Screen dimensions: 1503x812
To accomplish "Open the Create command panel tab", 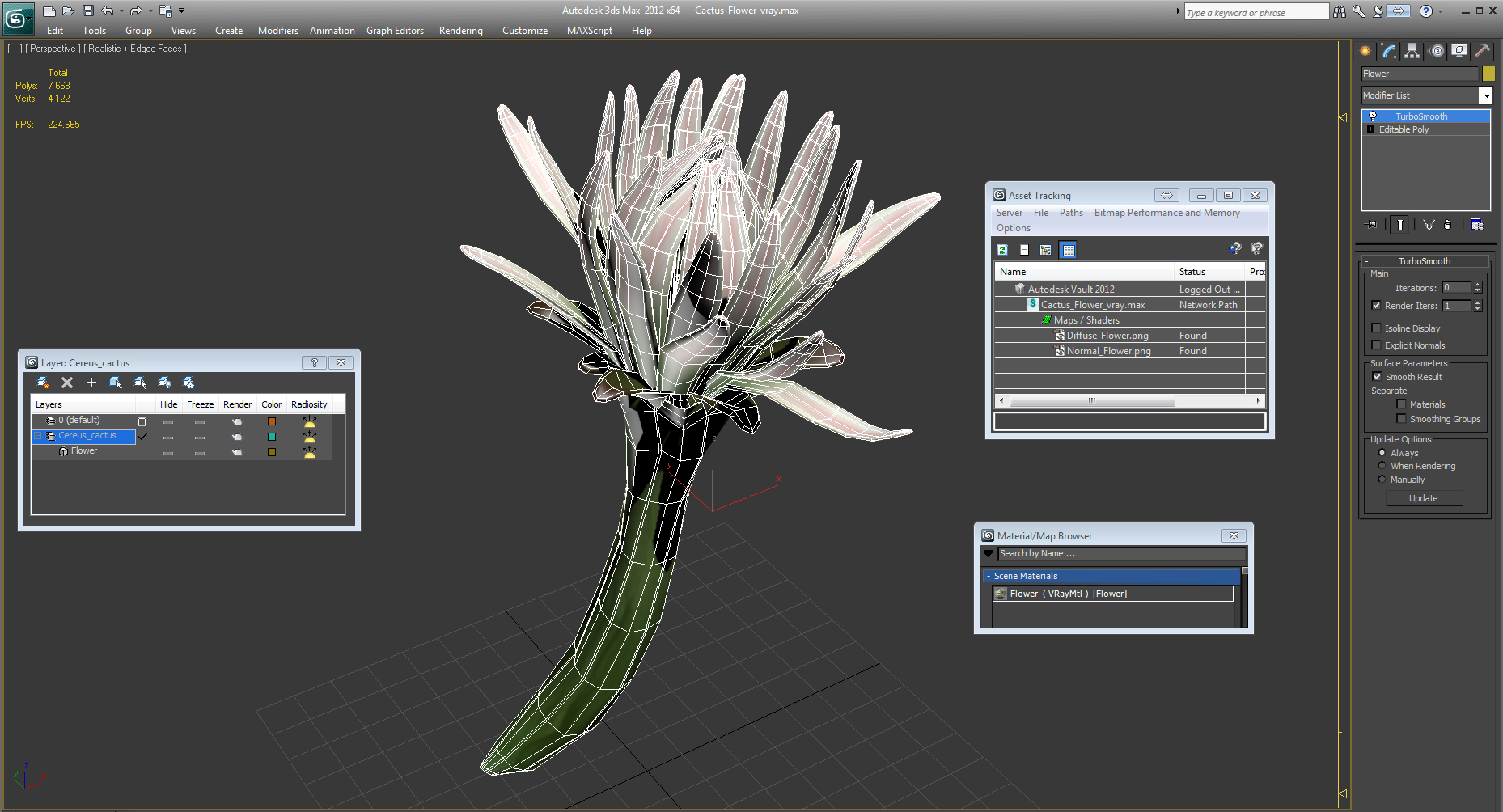I will [1365, 51].
